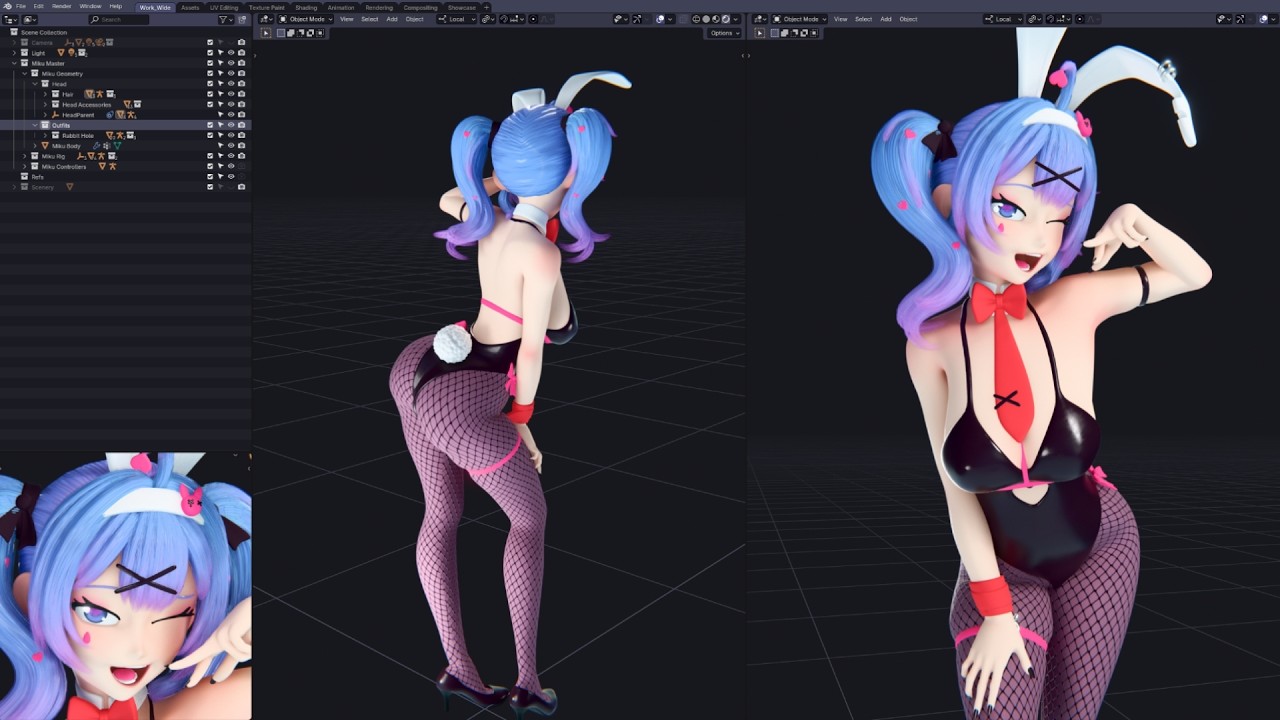Screen dimensions: 1280x720
Task: Uncheck the Miku Geometry checkbox
Action: (210, 73)
